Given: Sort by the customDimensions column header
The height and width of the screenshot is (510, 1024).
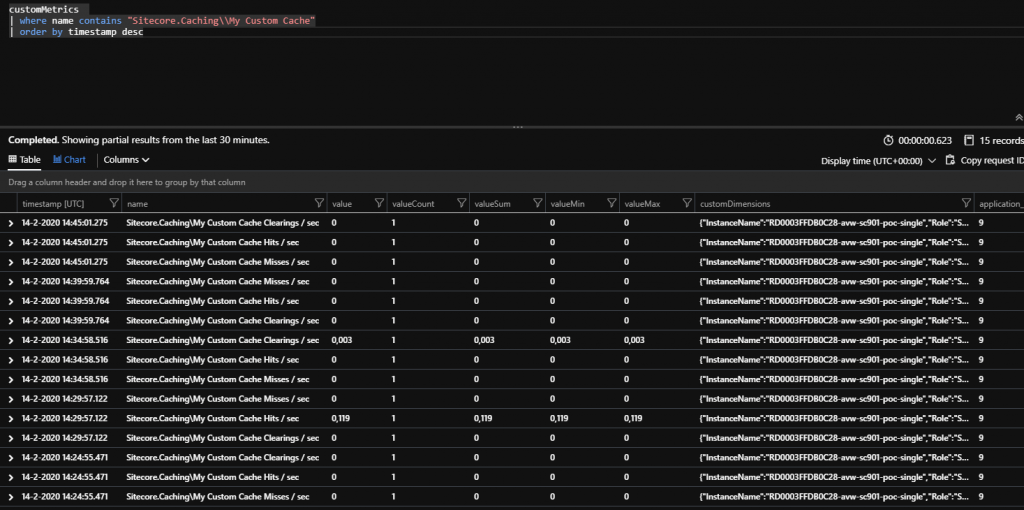Looking at the screenshot, I should tap(735, 203).
